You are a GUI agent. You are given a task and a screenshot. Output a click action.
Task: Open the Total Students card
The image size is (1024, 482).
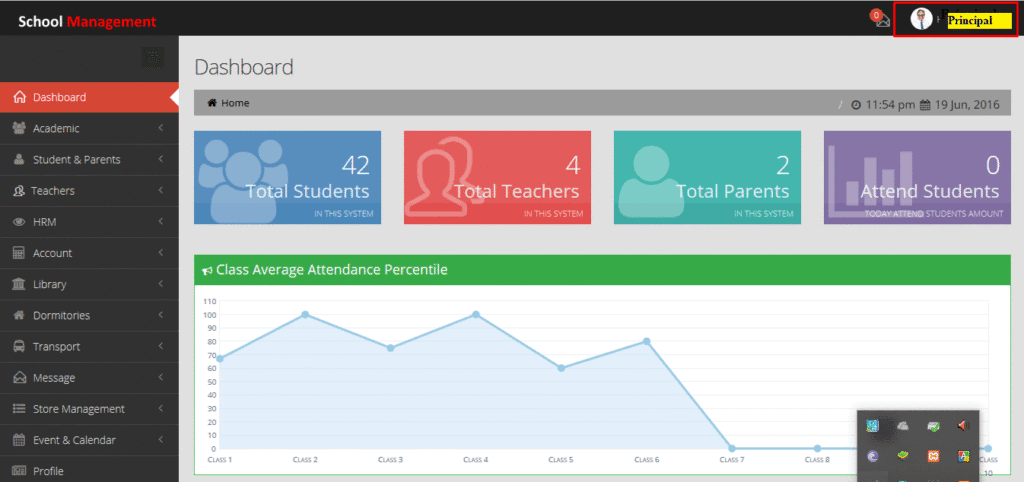tap(287, 177)
